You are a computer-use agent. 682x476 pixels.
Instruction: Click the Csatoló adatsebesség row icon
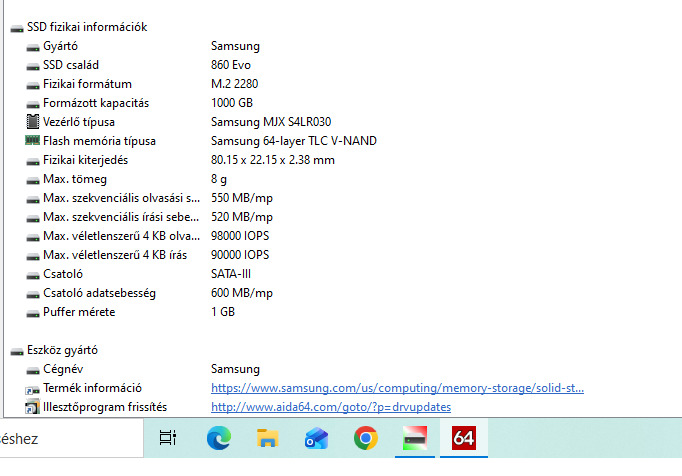tap(33, 295)
